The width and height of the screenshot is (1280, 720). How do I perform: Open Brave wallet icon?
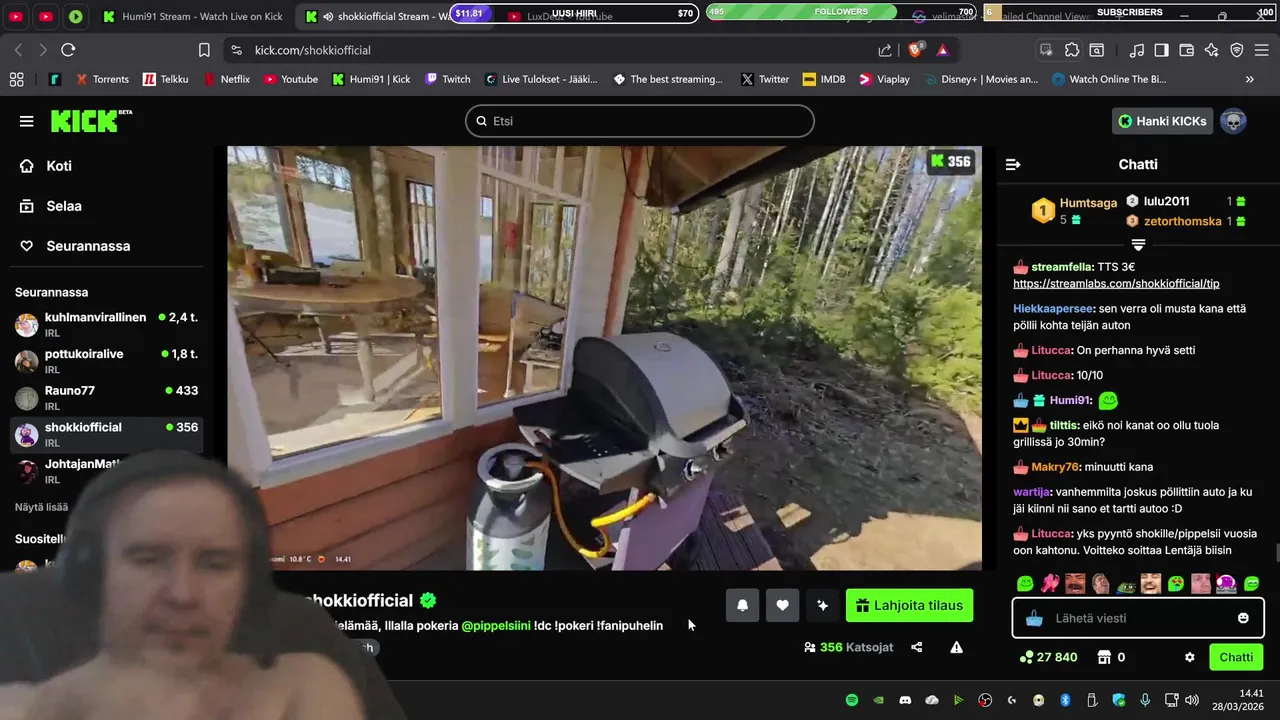pos(1187,50)
